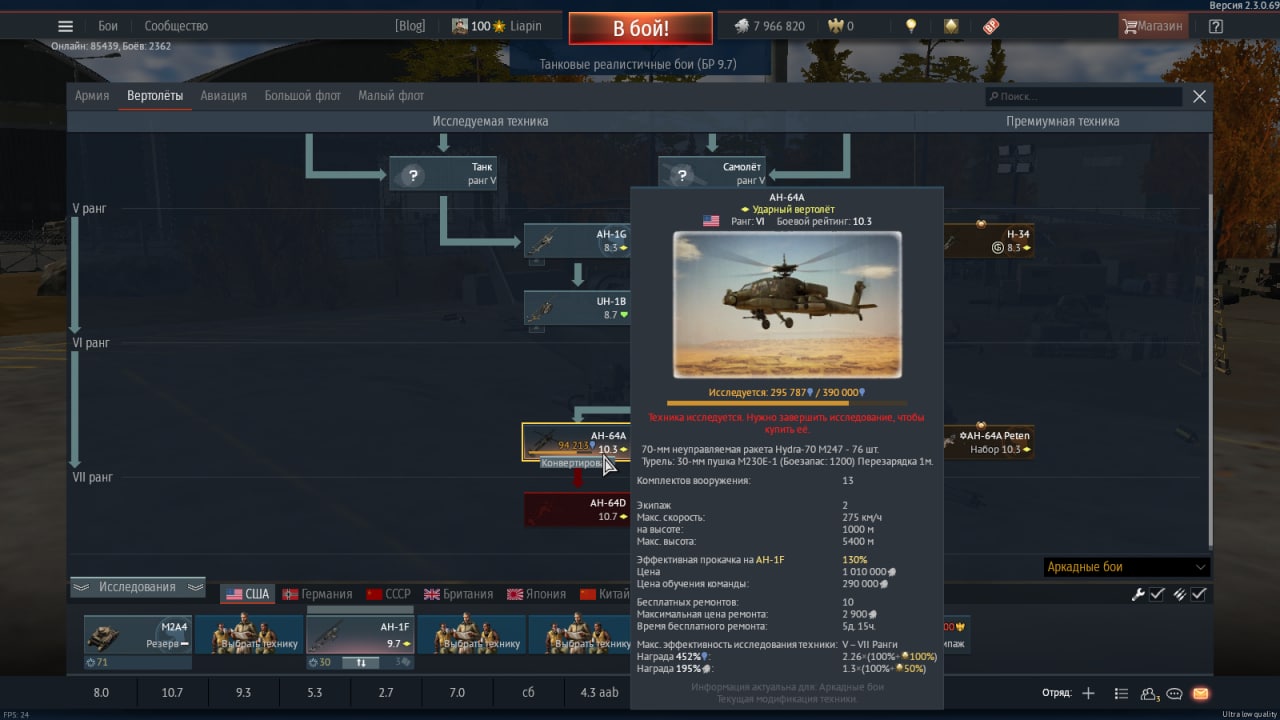Open the squad list icon
The image size is (1280, 720).
point(1121,693)
